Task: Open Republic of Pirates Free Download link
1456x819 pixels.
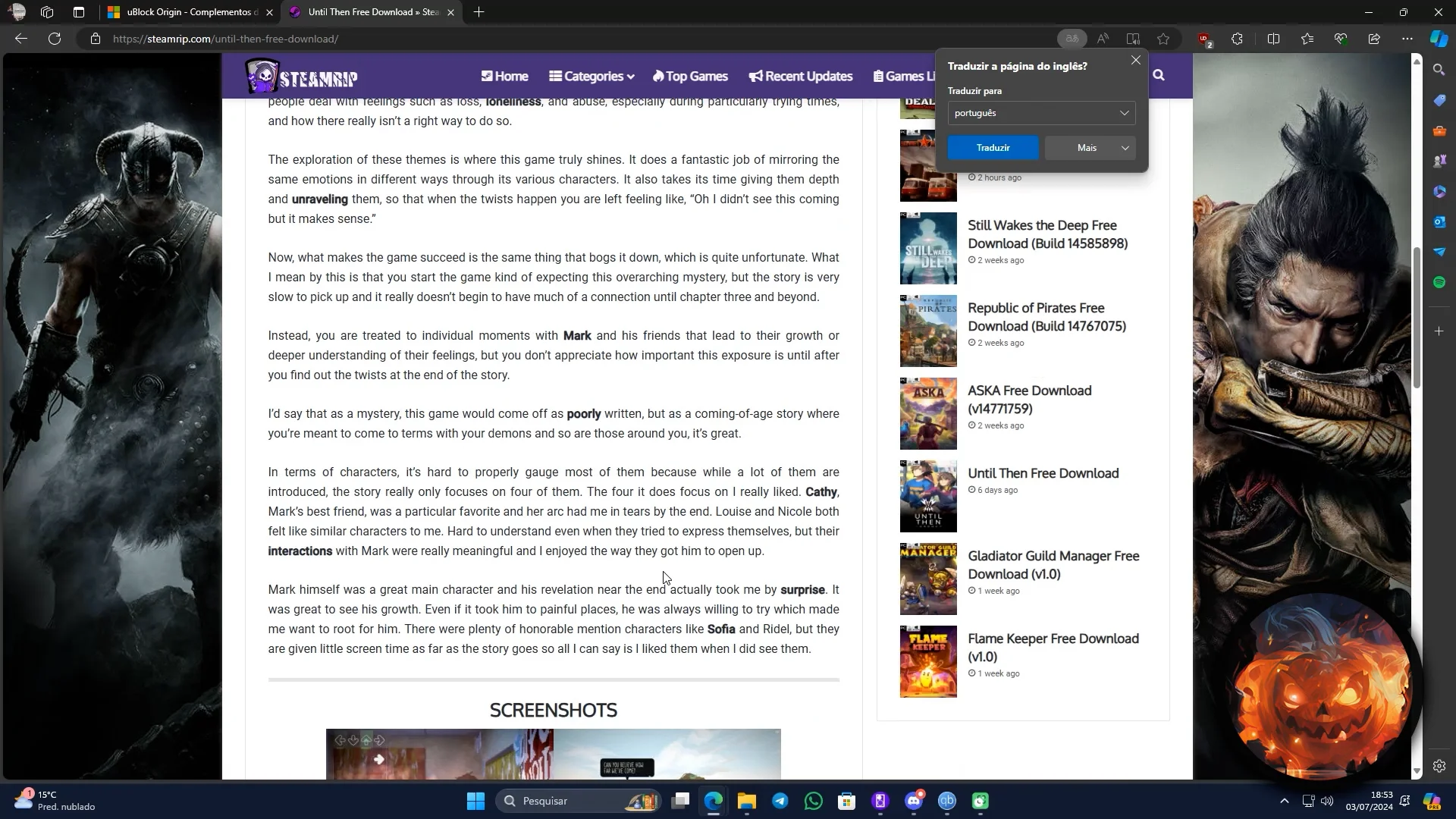Action: (1046, 317)
